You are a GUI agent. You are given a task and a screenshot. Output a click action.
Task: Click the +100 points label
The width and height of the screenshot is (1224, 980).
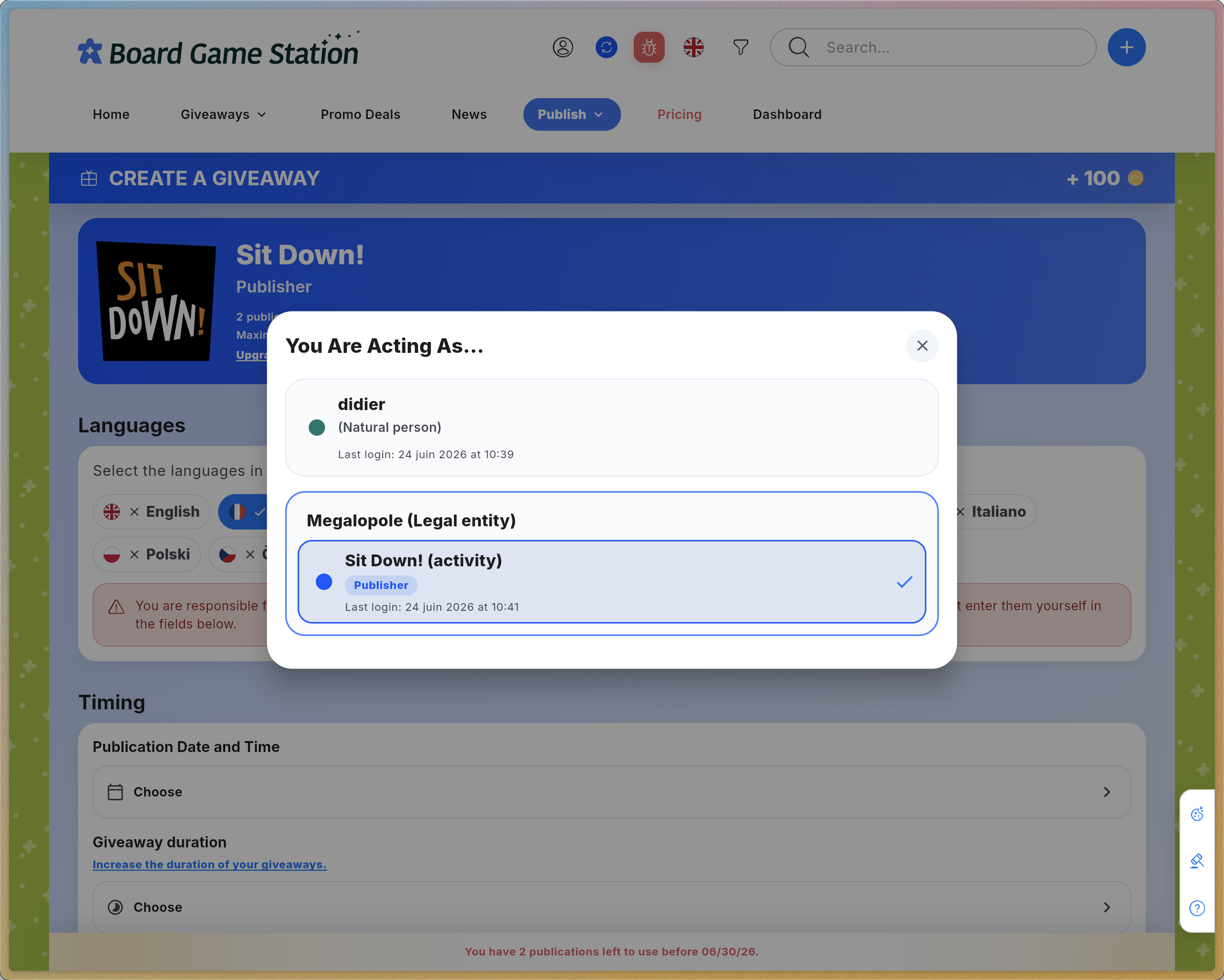1093,178
